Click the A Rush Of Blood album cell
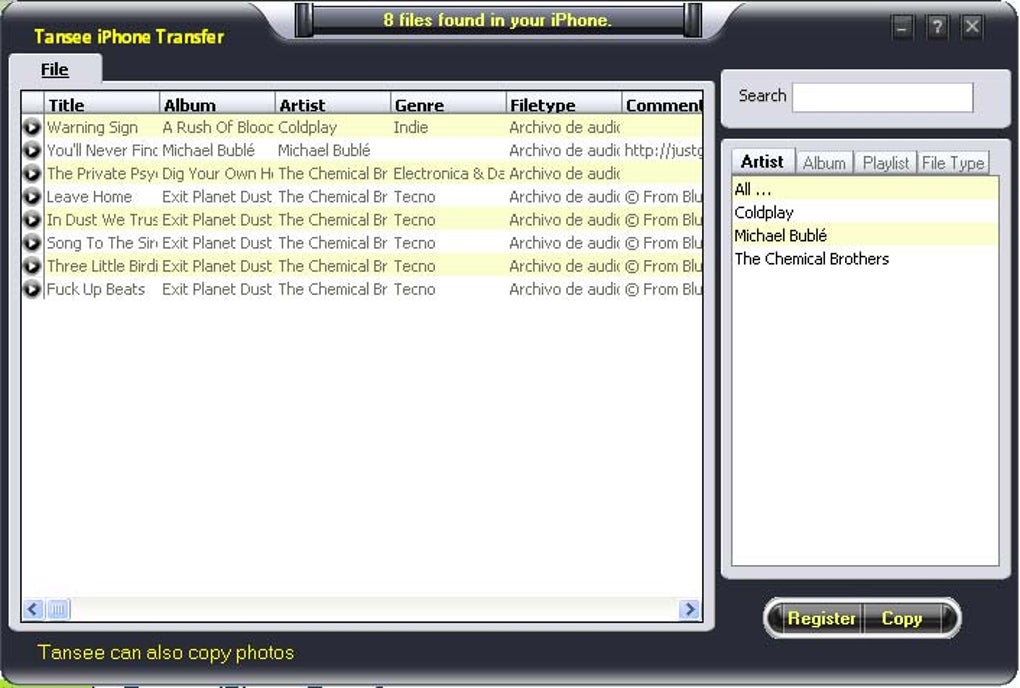Image resolution: width=1020 pixels, height=688 pixels. pyautogui.click(x=217, y=127)
